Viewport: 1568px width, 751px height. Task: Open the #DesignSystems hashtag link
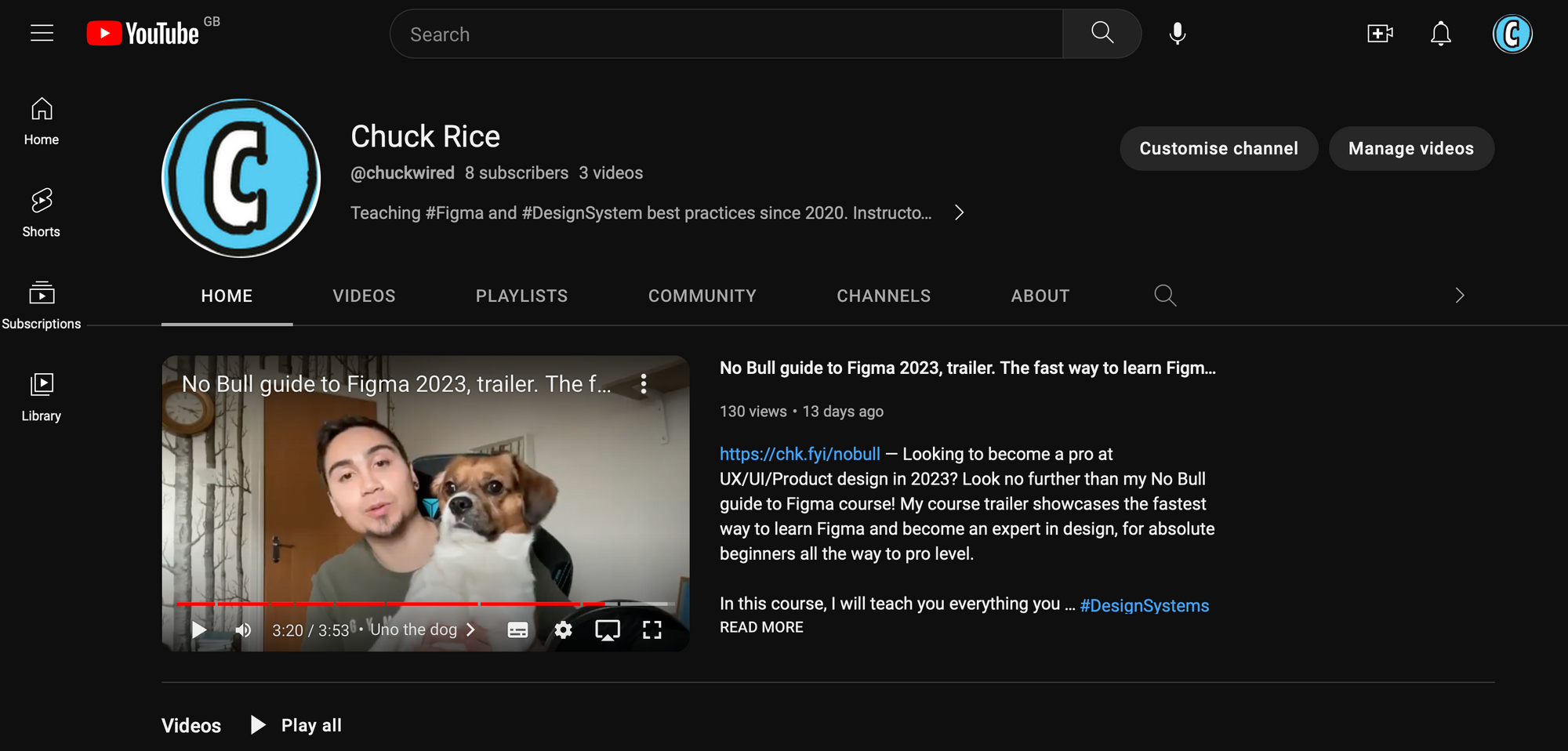point(1144,605)
